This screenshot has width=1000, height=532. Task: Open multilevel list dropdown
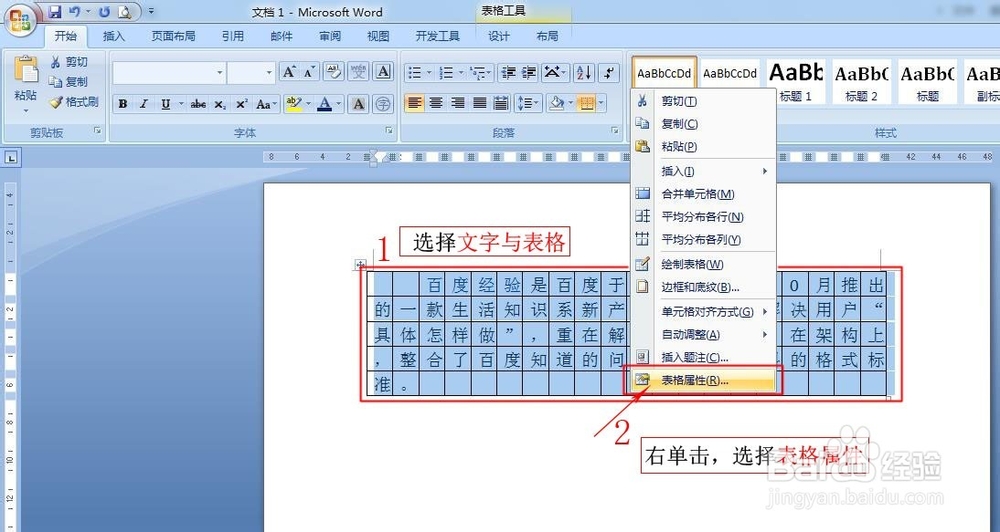(490, 73)
